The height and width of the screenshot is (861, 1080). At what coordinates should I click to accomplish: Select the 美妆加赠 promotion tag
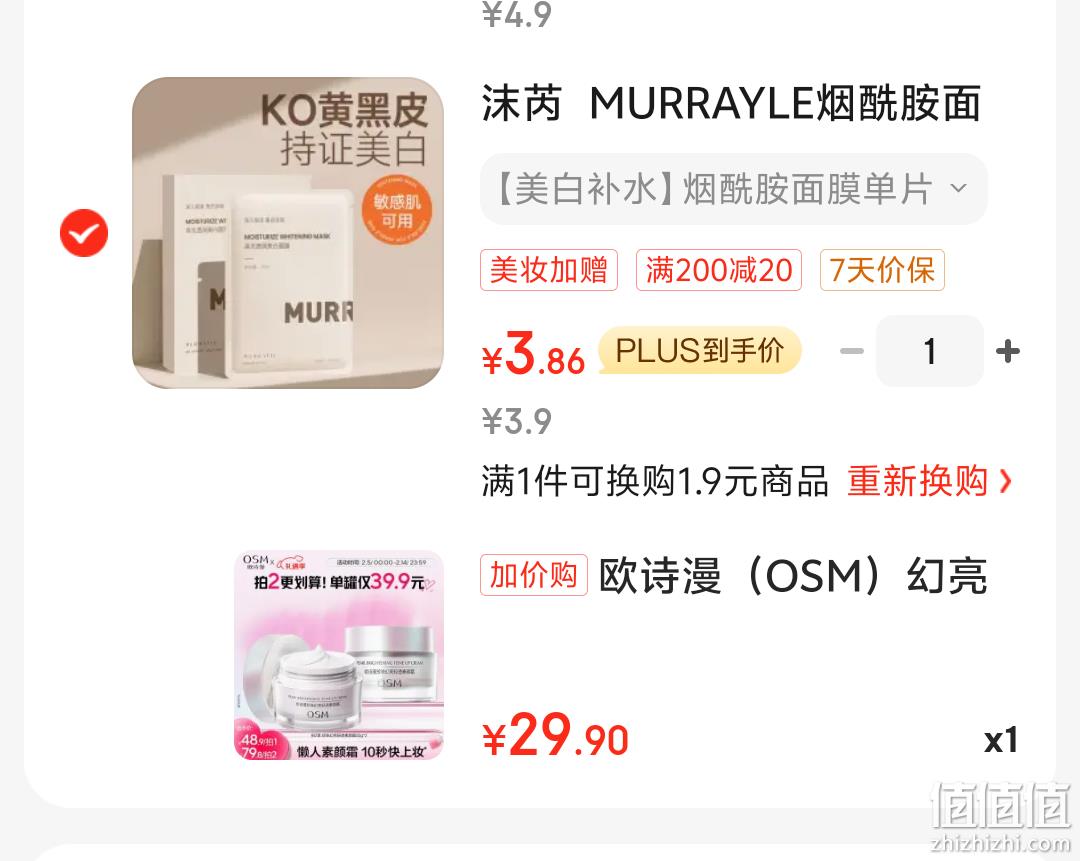coord(549,269)
